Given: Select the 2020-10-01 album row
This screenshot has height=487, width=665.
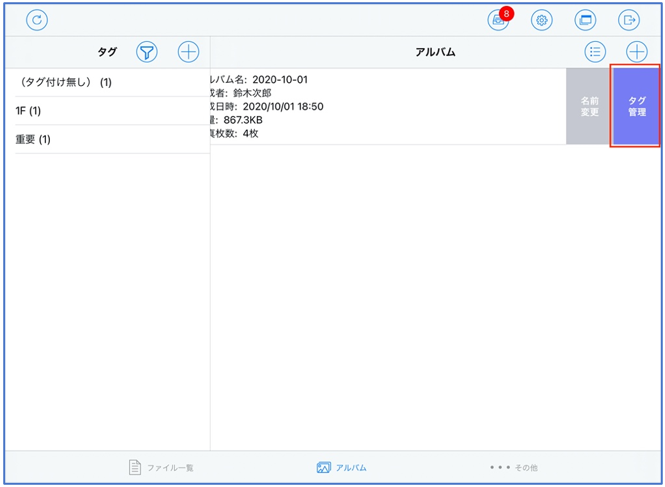Looking at the screenshot, I should coord(380,107).
